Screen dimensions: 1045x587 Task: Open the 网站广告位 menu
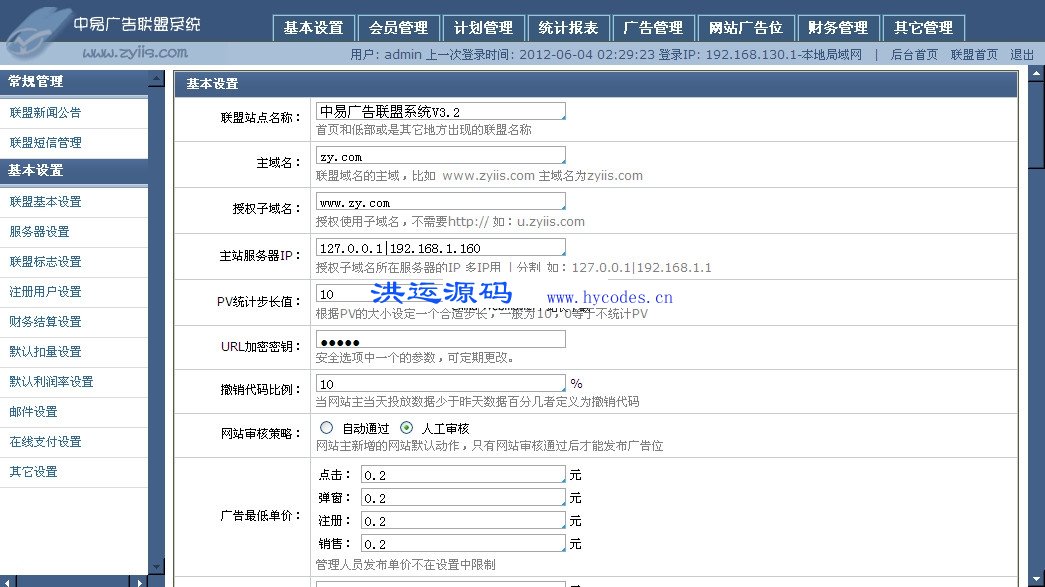746,27
